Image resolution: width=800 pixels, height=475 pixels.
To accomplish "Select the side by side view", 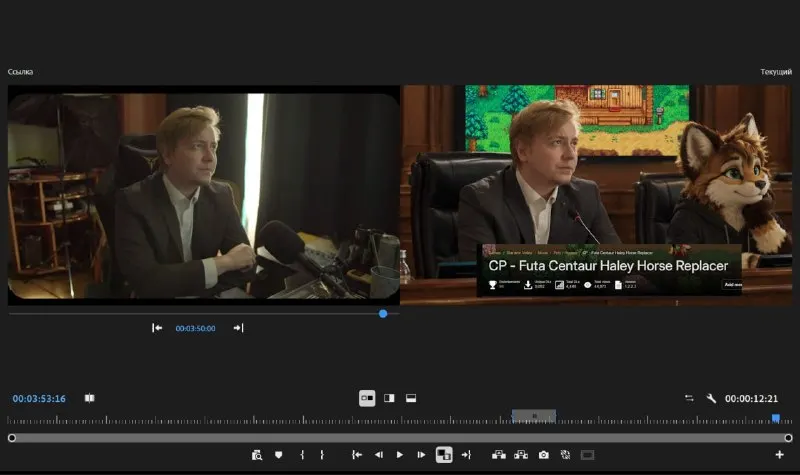I will coord(367,398).
